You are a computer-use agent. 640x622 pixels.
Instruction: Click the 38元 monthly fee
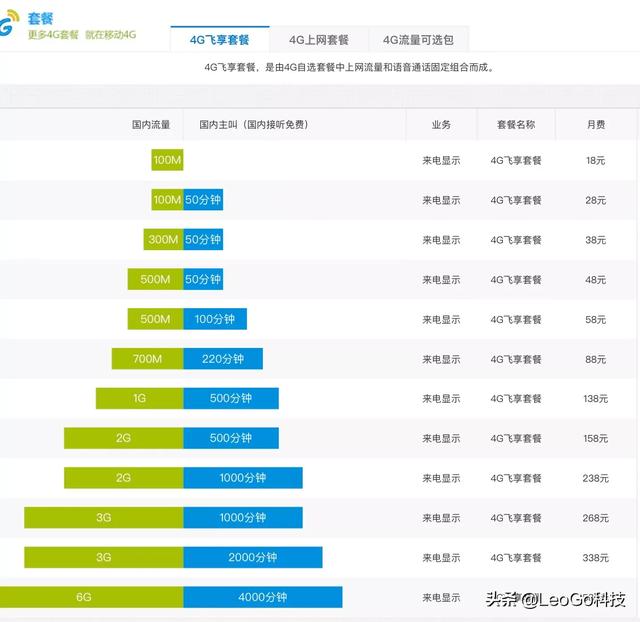coord(596,240)
